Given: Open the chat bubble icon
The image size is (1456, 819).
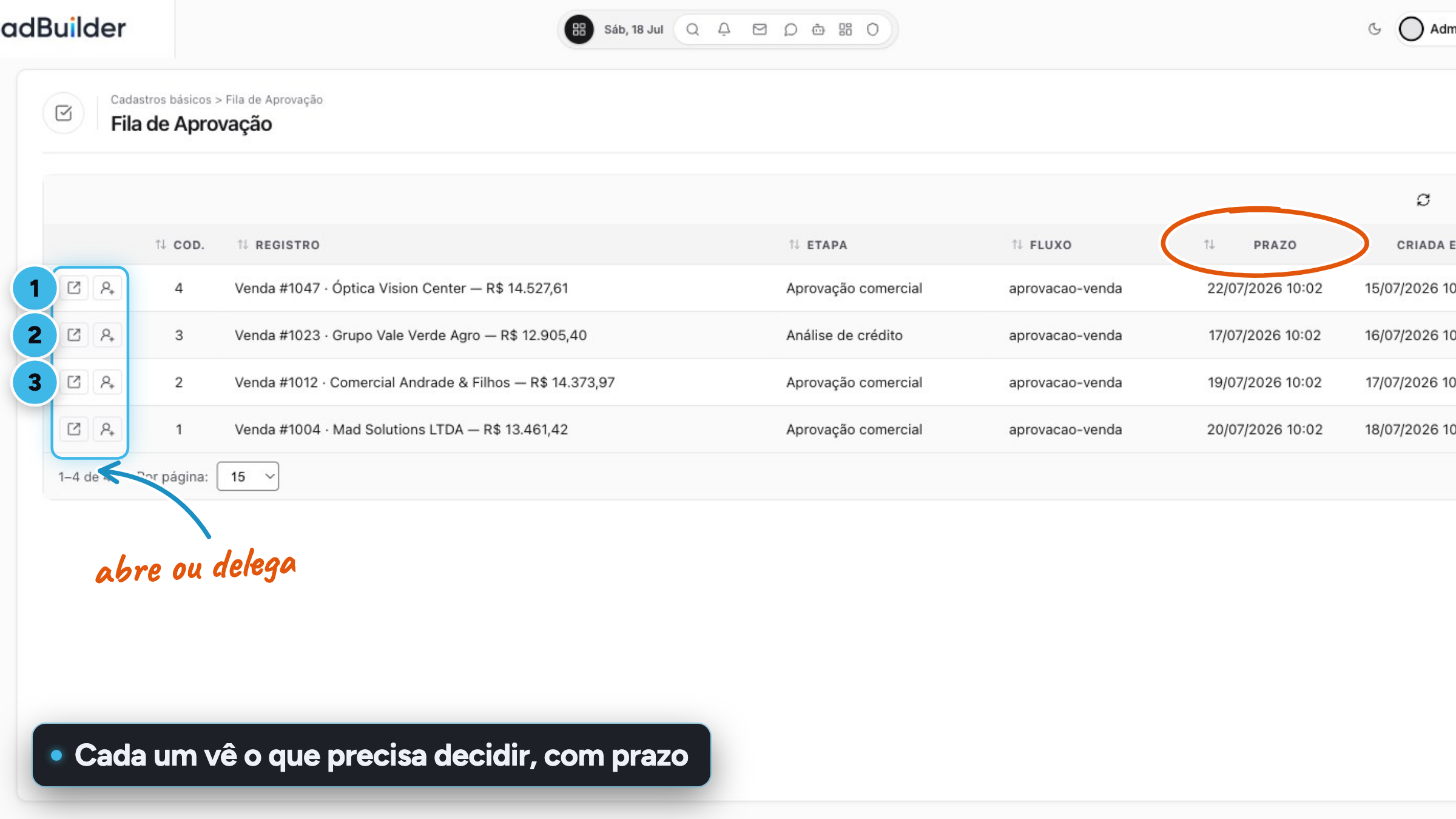Looking at the screenshot, I should click(x=790, y=29).
